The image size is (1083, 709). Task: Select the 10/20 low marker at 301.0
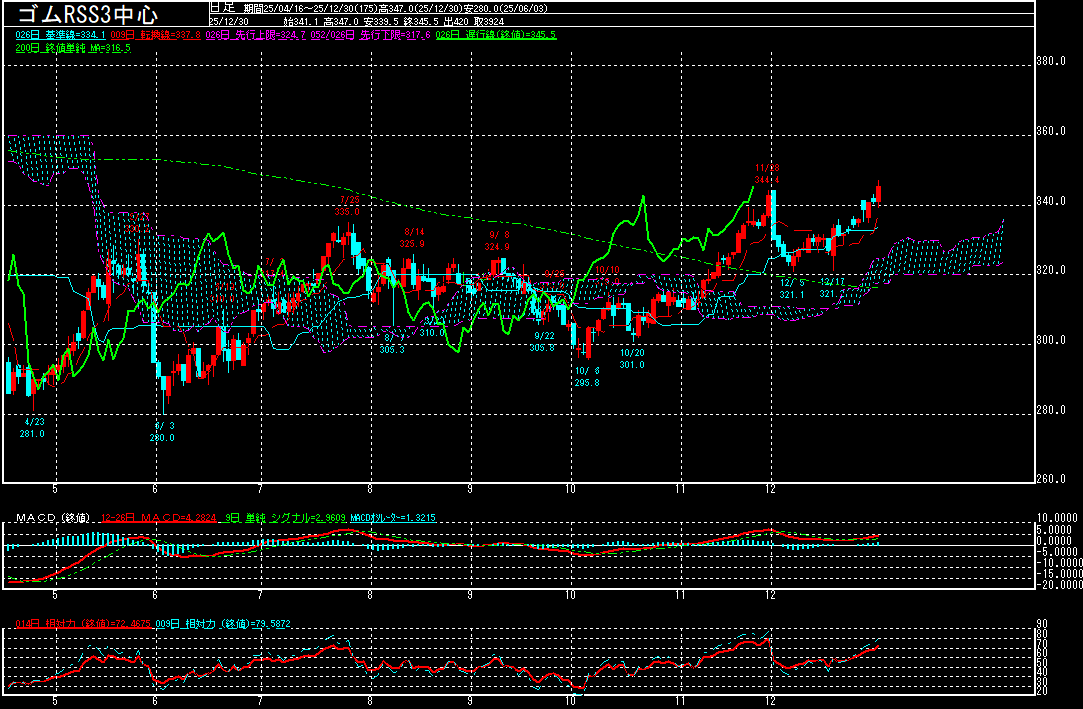pyautogui.click(x=631, y=359)
